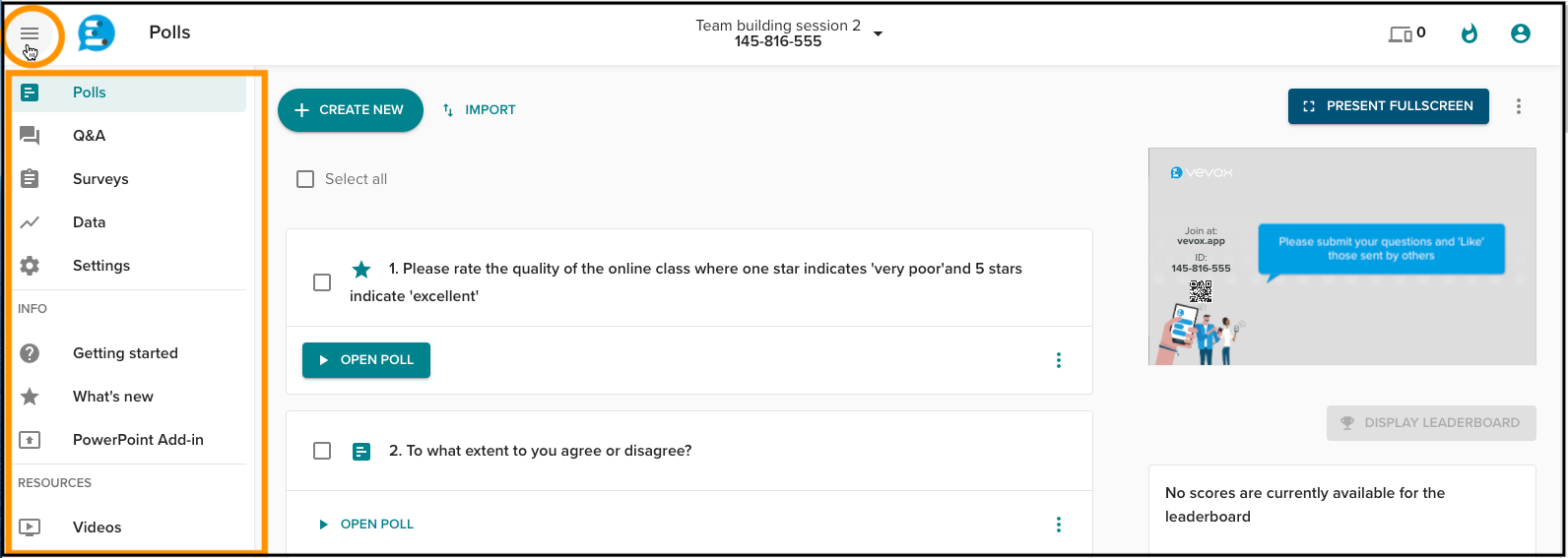Open Settings gear in sidebar
Image resolution: width=1568 pixels, height=558 pixels.
pyautogui.click(x=30, y=266)
